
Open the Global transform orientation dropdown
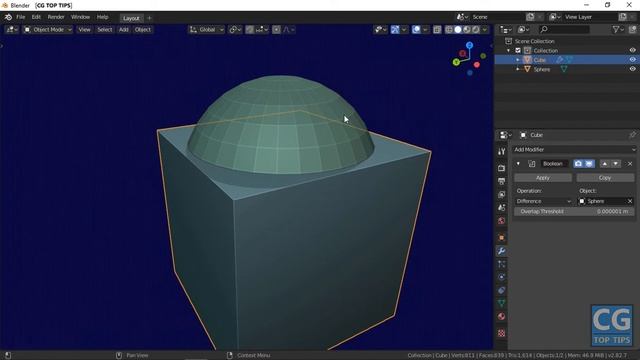(207, 30)
